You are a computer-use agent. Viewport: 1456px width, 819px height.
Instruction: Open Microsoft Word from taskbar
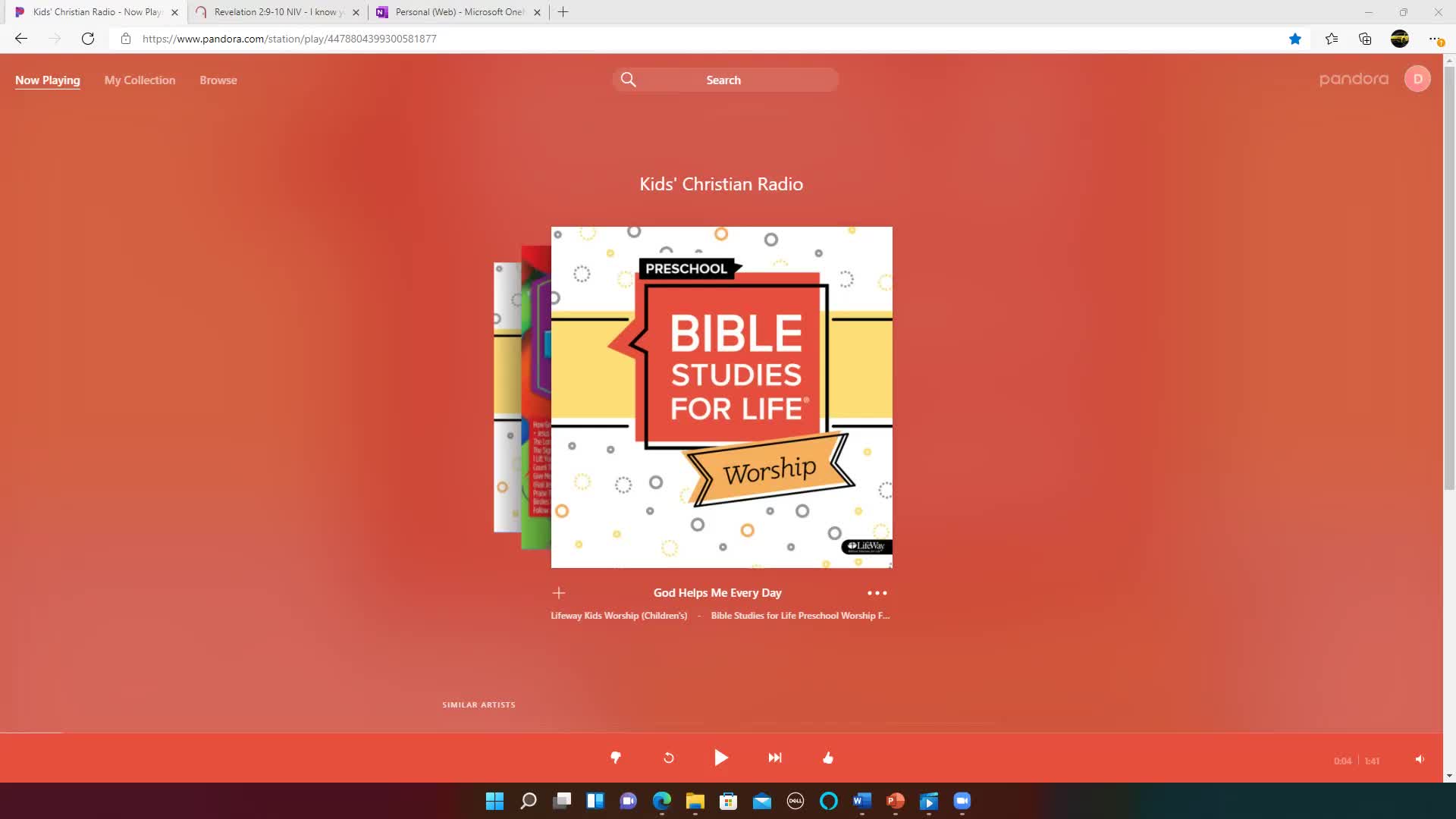pyautogui.click(x=862, y=801)
